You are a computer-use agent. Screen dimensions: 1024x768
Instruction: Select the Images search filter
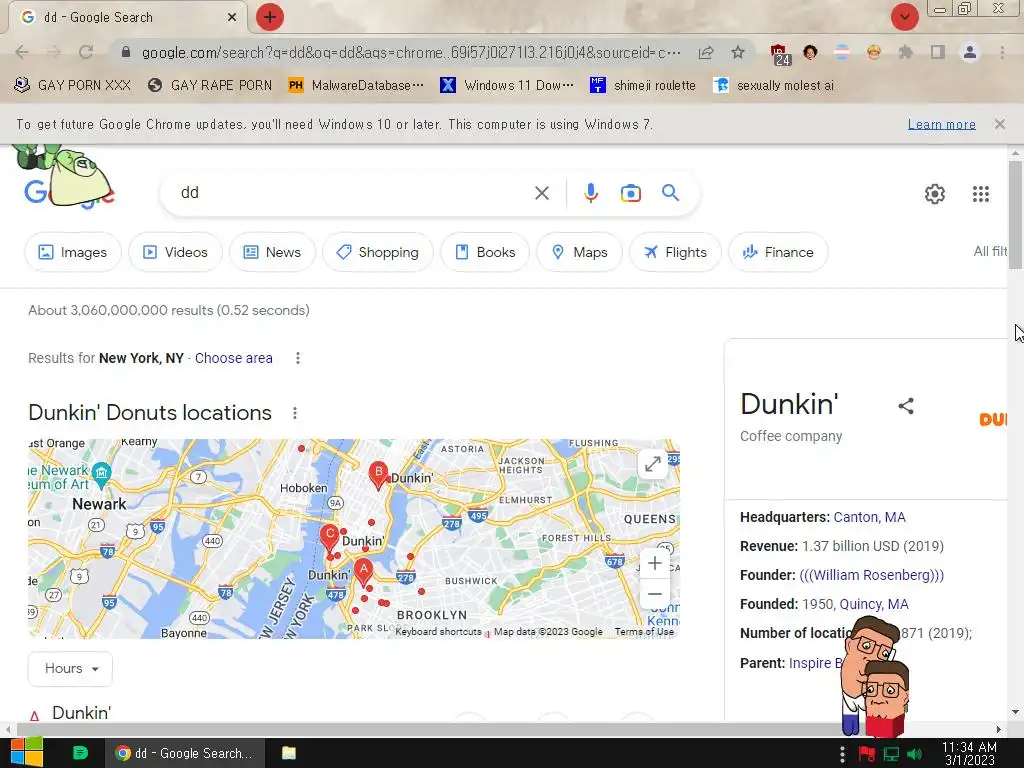(72, 252)
